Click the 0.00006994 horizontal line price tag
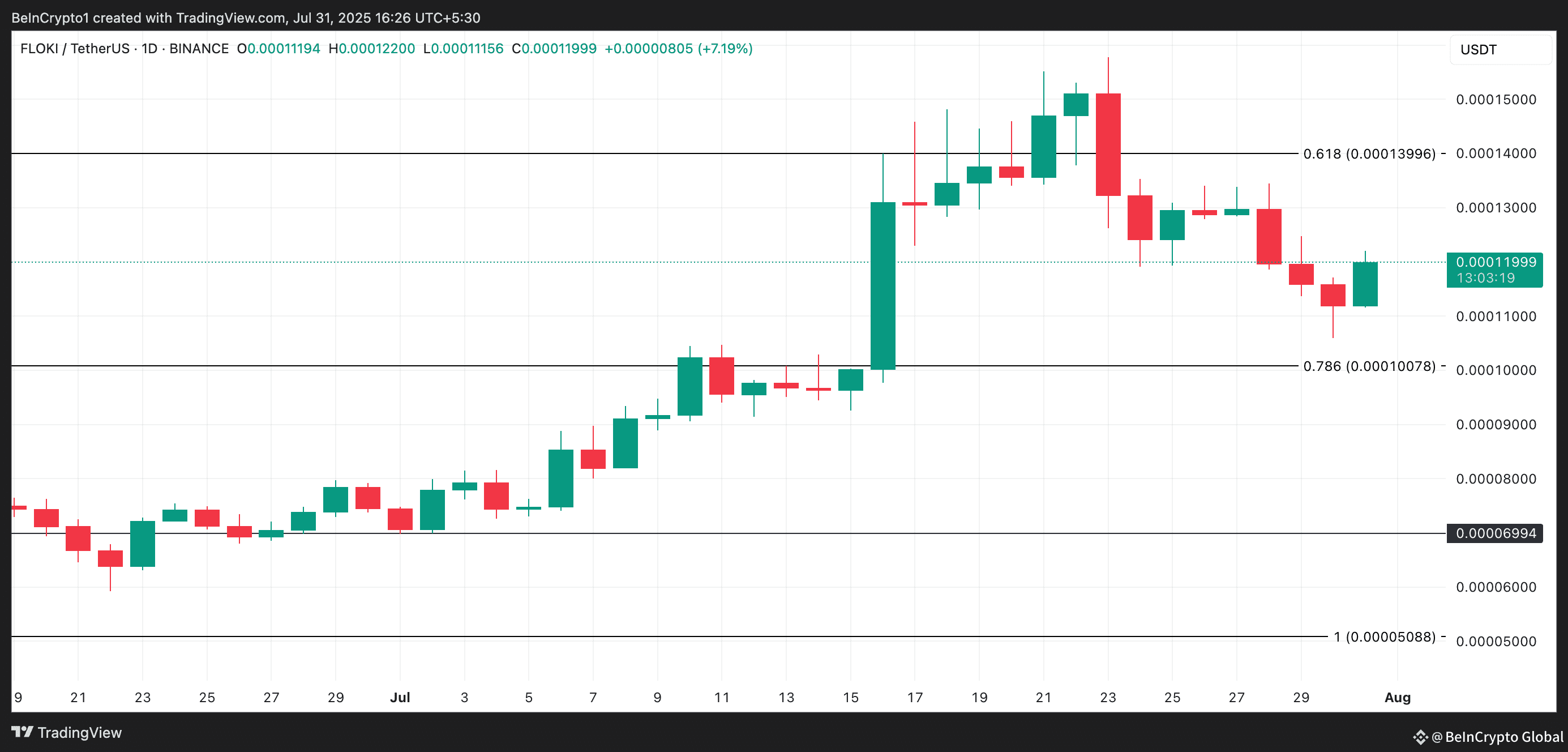The height and width of the screenshot is (752, 1568). (x=1495, y=533)
